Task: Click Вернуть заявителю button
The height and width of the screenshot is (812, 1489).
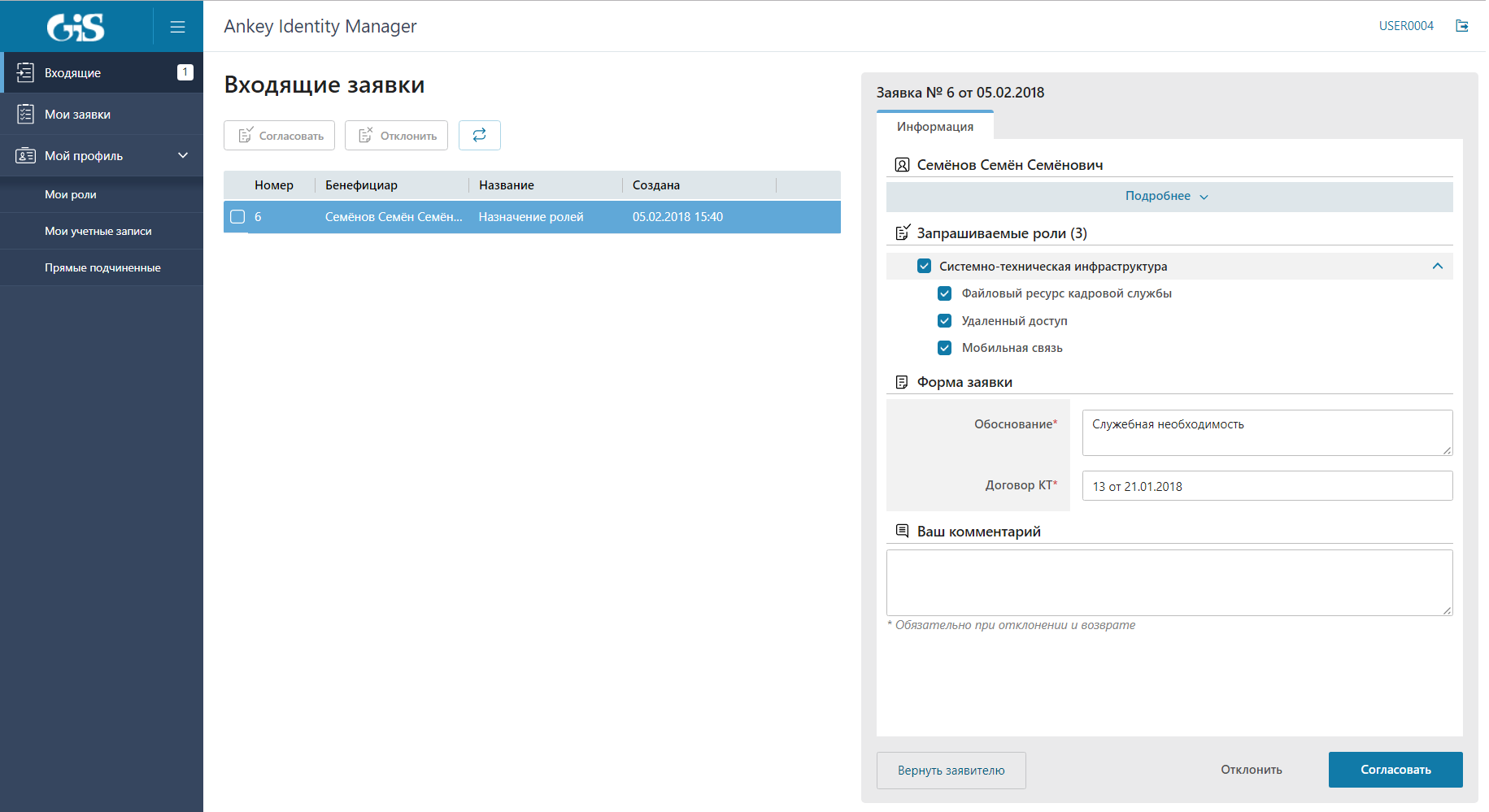Action: point(951,770)
